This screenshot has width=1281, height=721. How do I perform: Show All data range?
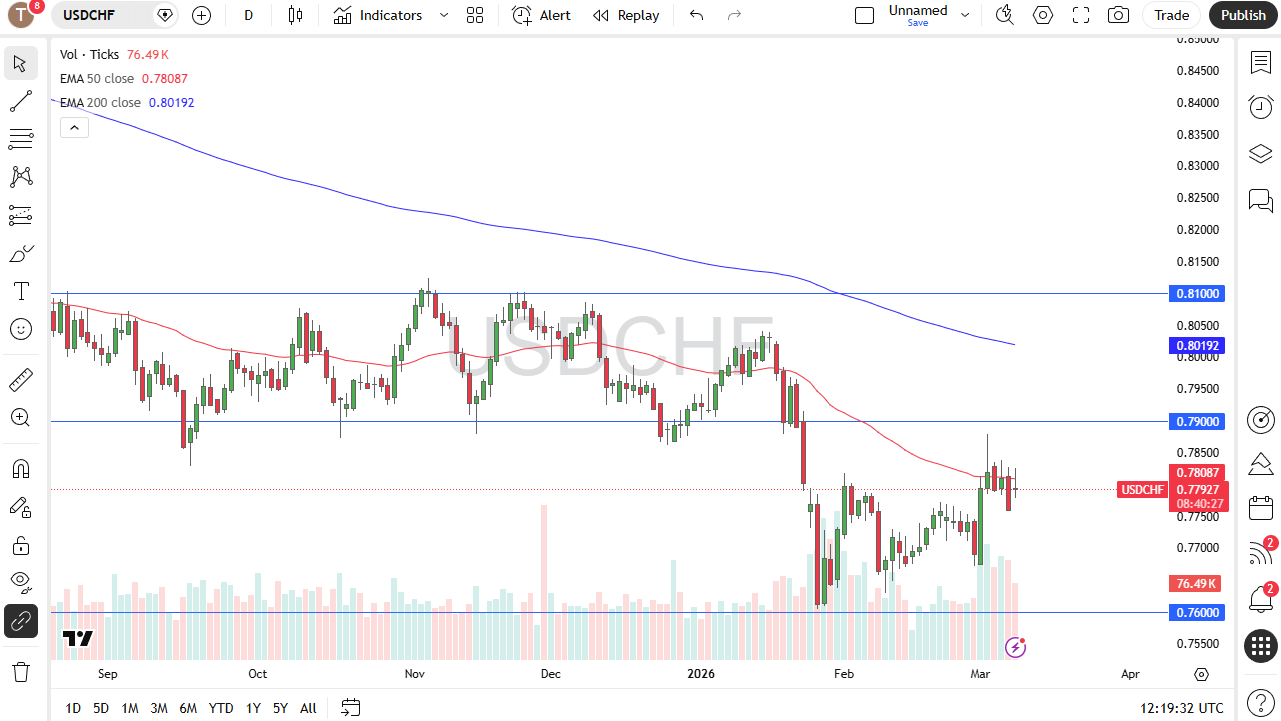308,708
